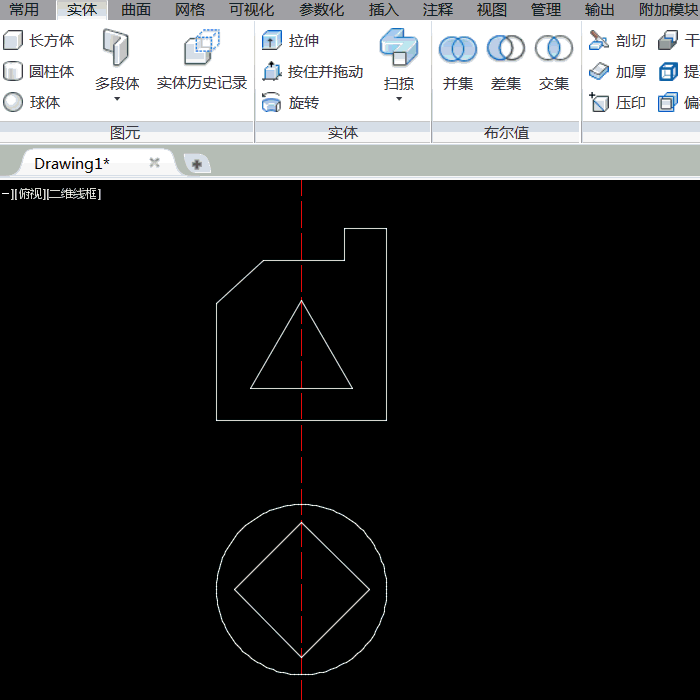Create a new drawing tab with plus
The height and width of the screenshot is (700, 700).
196,164
